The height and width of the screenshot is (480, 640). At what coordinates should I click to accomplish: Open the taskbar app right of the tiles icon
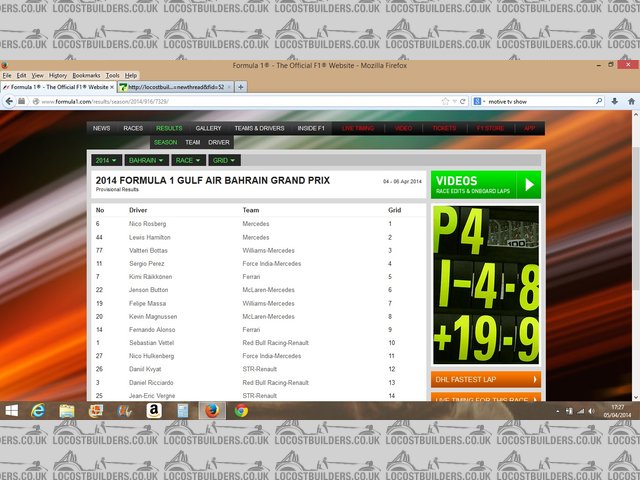[124, 411]
